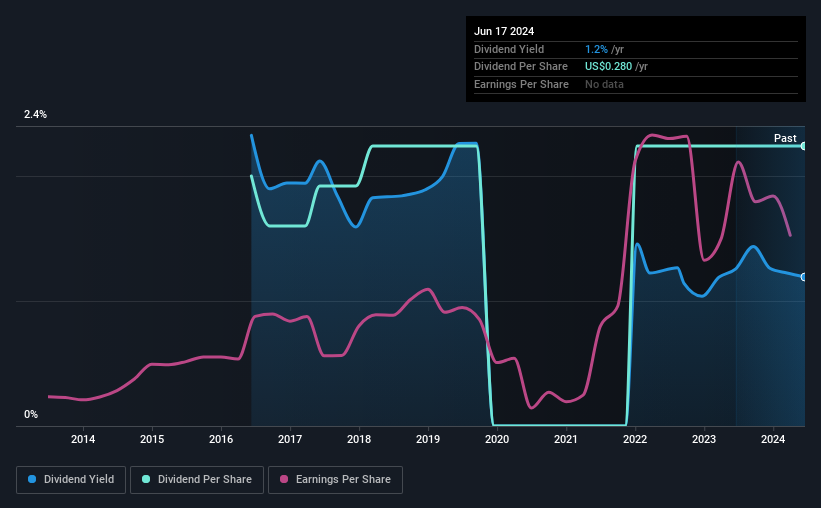Click the 2.4% y-axis label
This screenshot has height=508, width=821.
point(35,114)
